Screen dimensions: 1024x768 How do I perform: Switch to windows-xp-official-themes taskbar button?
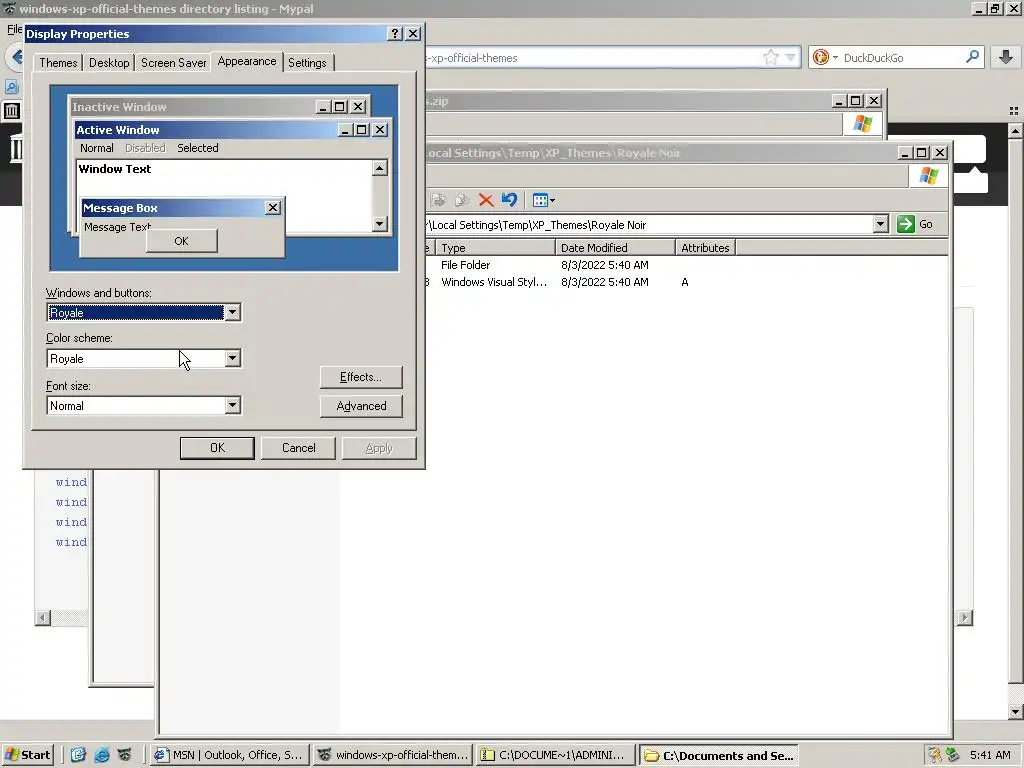click(392, 755)
